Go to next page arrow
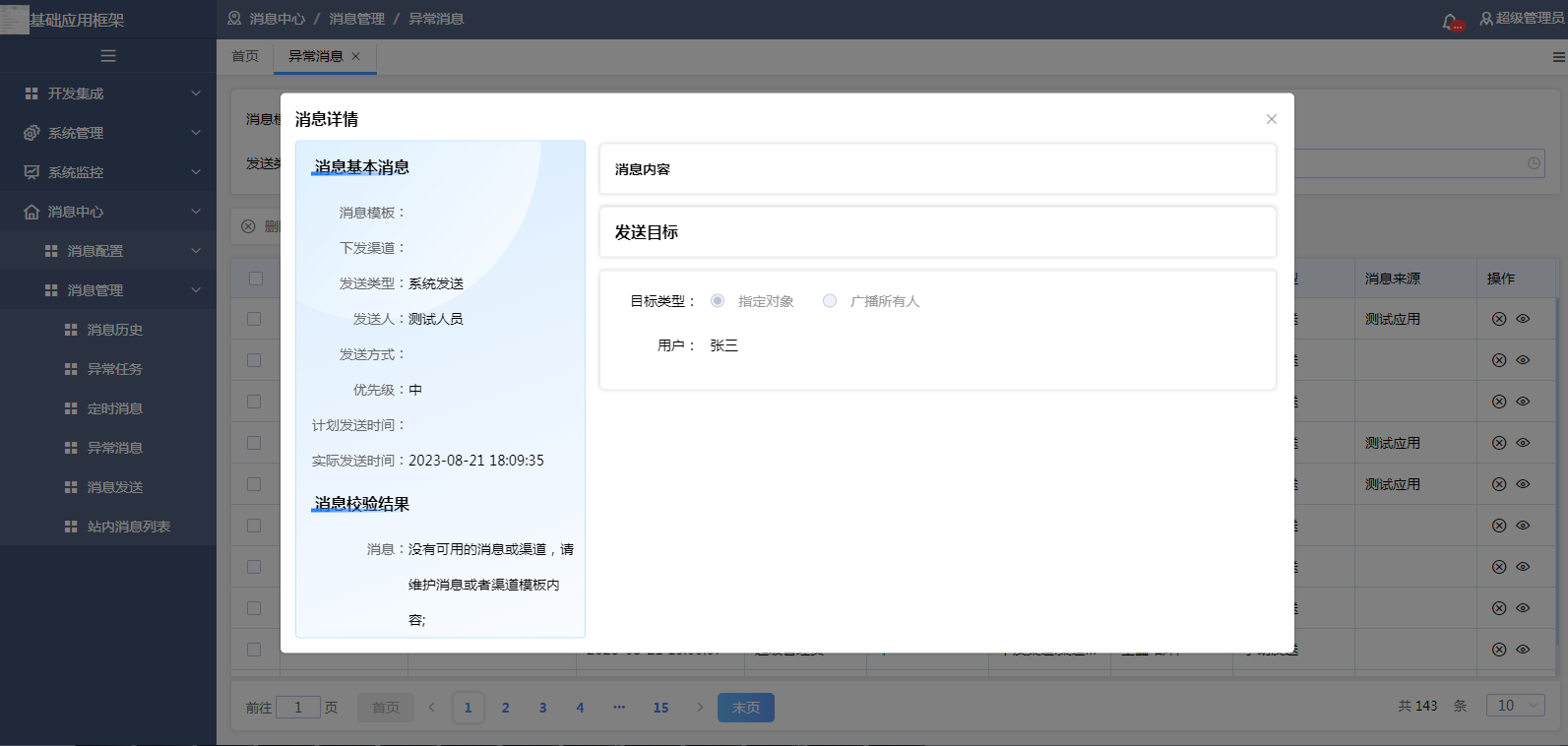The width and height of the screenshot is (1568, 746). pyautogui.click(x=700, y=707)
